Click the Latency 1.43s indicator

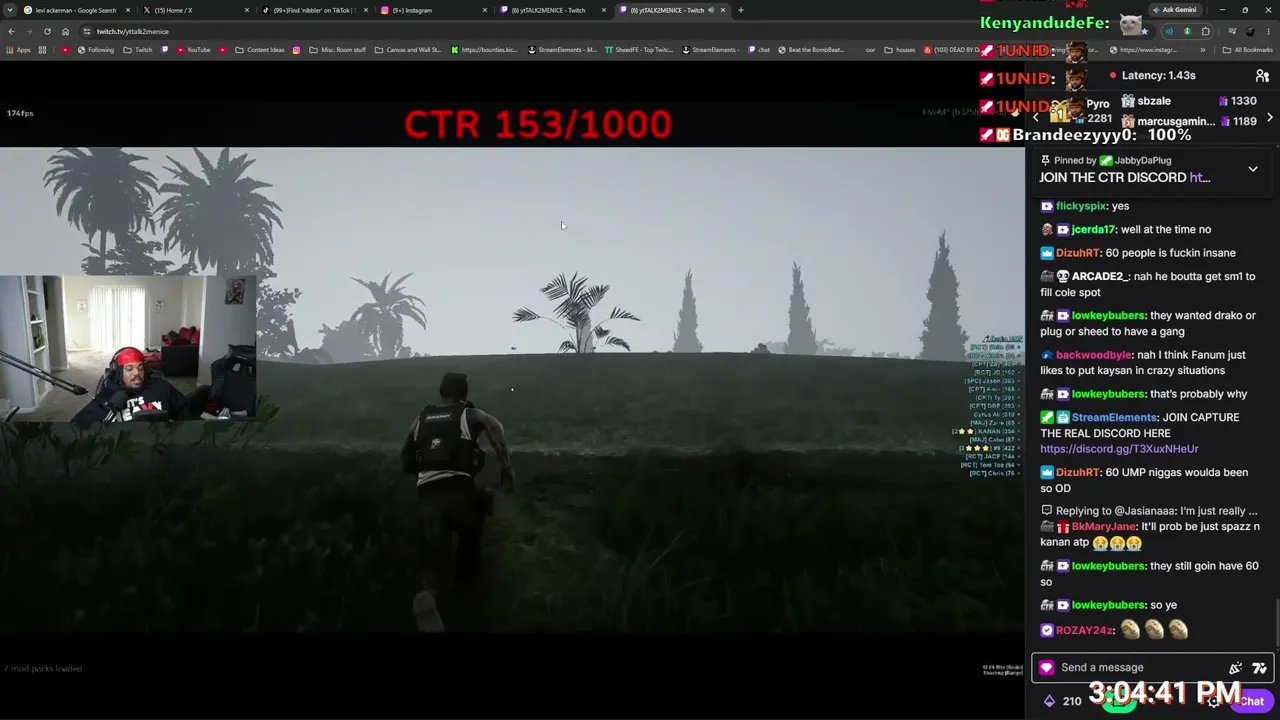1152,76
